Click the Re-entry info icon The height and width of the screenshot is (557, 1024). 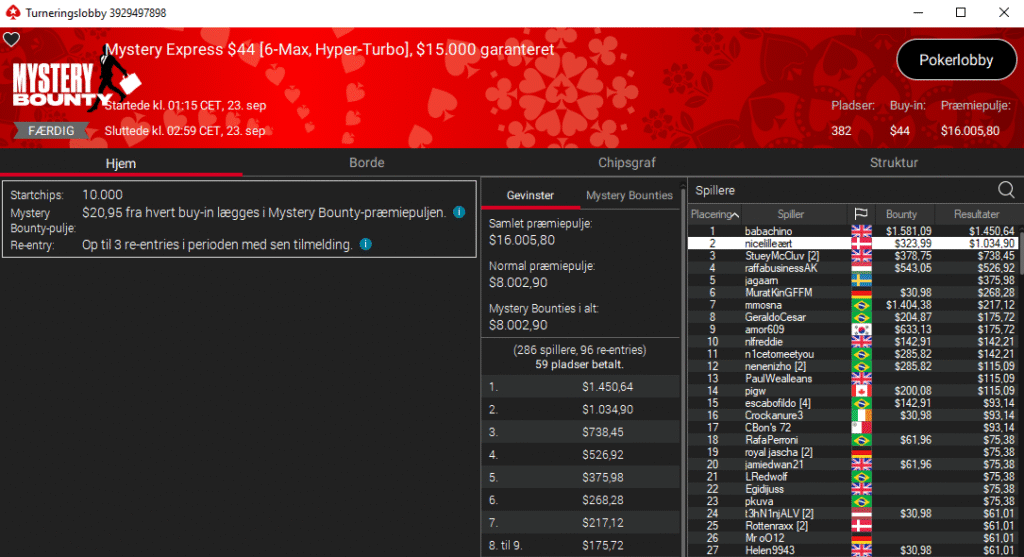pos(366,244)
